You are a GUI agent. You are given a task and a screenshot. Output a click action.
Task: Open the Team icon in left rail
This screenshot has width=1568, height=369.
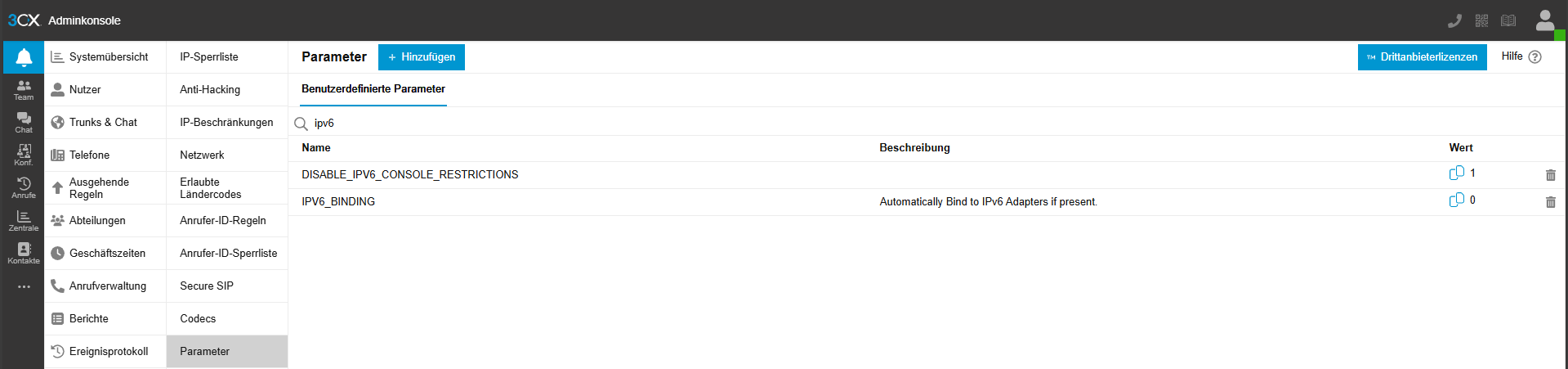(24, 90)
